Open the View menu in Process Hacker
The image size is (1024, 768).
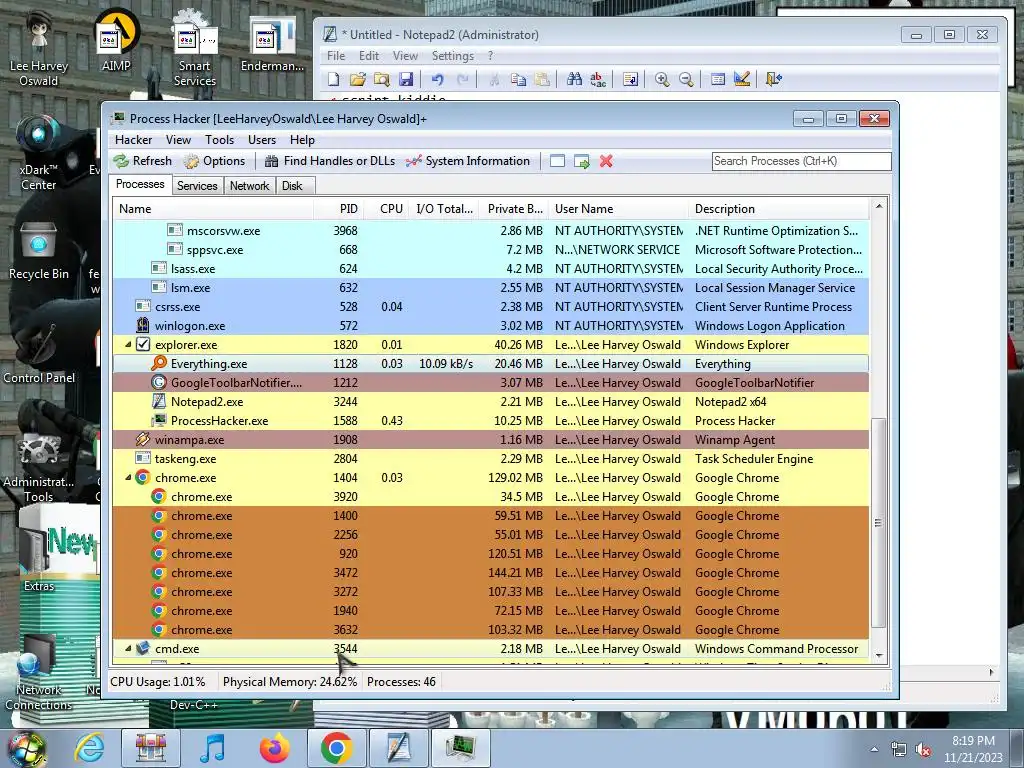pyautogui.click(x=178, y=140)
